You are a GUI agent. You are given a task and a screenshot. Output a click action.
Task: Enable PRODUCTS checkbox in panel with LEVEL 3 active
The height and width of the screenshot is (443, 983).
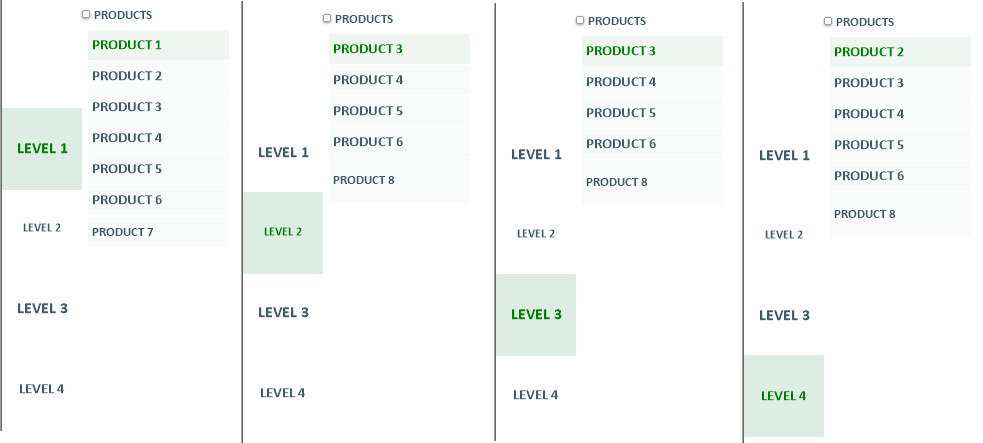(580, 20)
